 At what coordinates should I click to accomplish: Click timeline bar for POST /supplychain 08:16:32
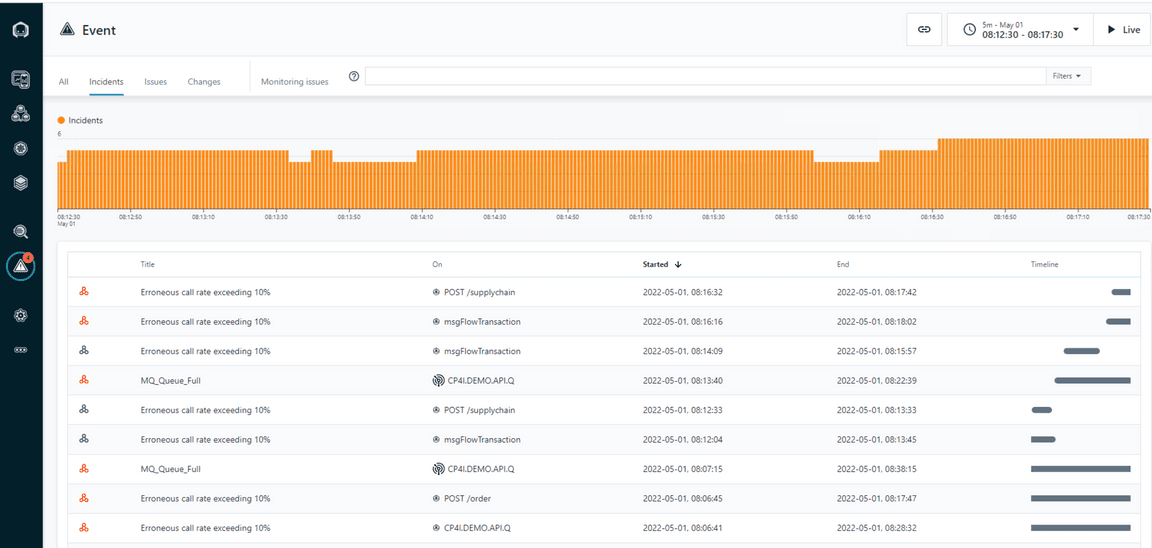pos(1121,292)
